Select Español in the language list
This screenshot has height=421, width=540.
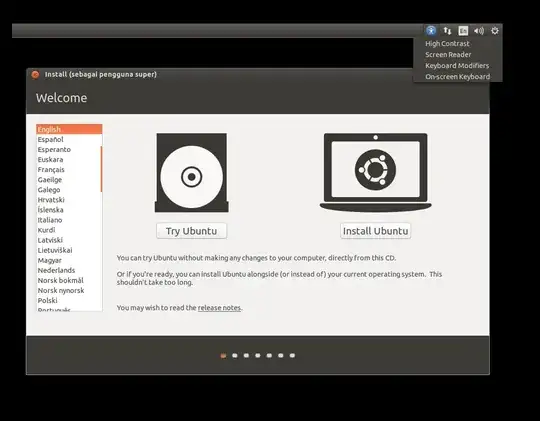click(x=69, y=139)
